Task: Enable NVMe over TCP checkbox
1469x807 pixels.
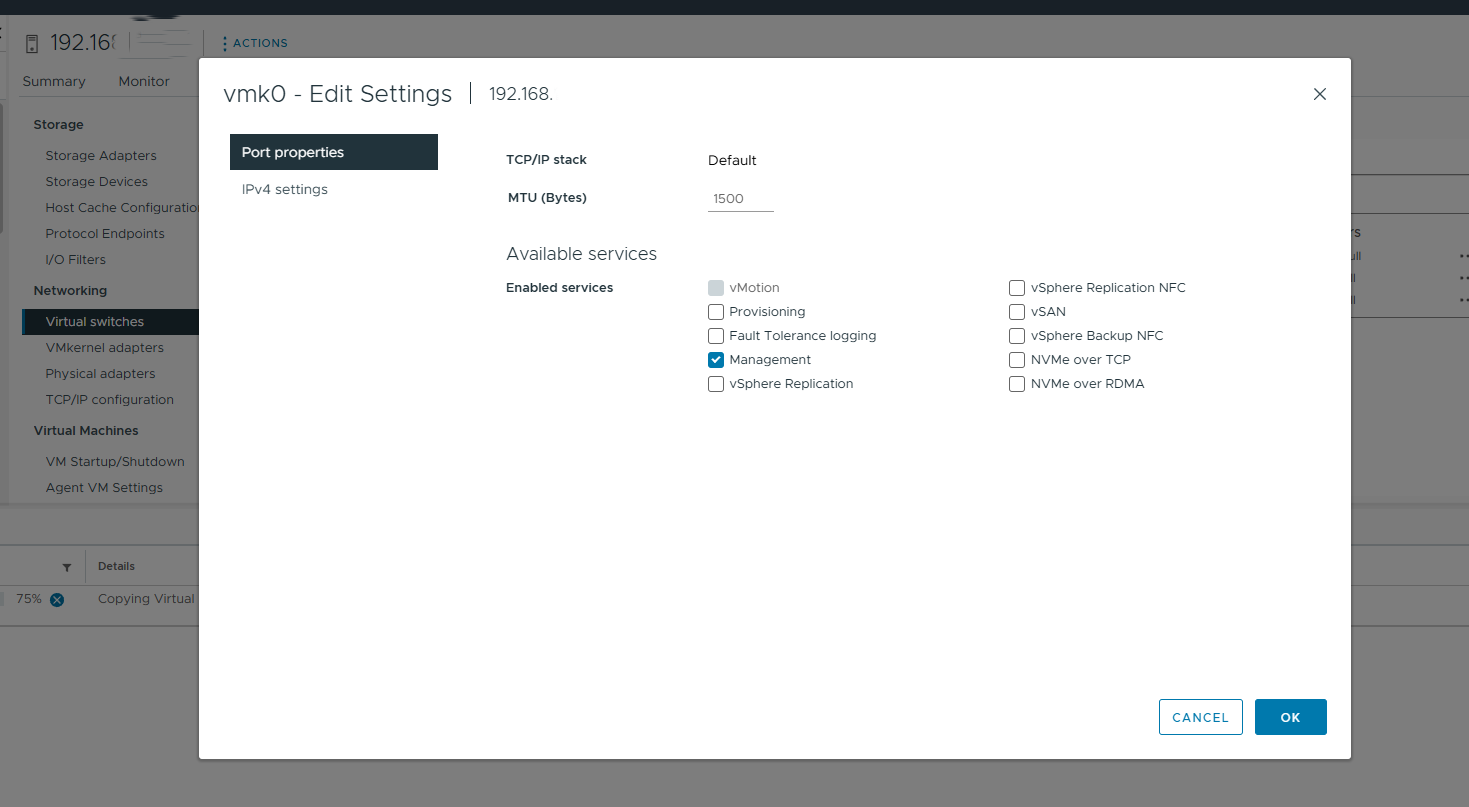Action: coord(1017,360)
